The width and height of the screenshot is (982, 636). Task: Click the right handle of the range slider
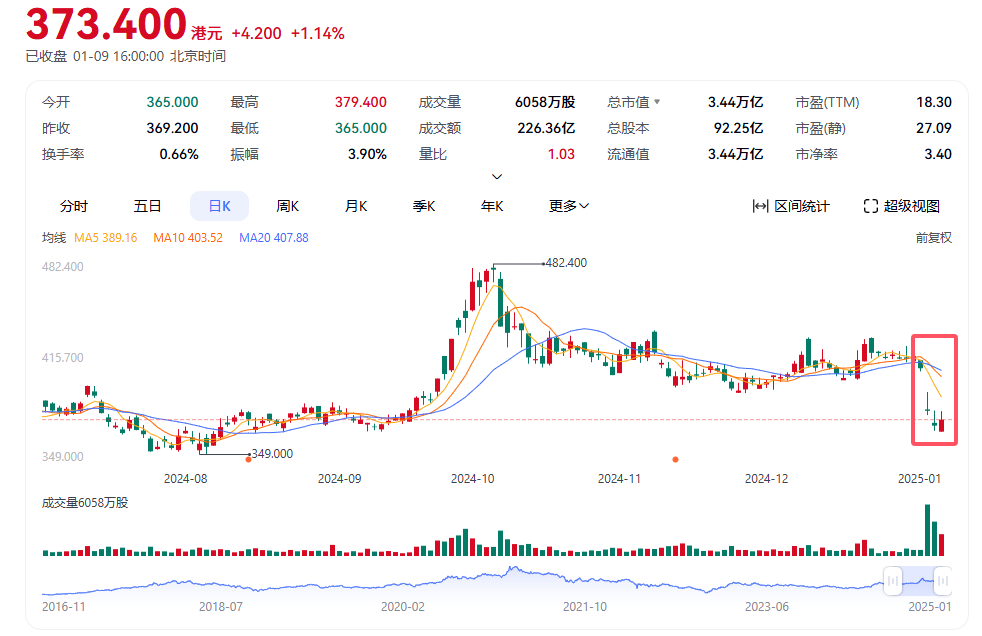[942, 580]
